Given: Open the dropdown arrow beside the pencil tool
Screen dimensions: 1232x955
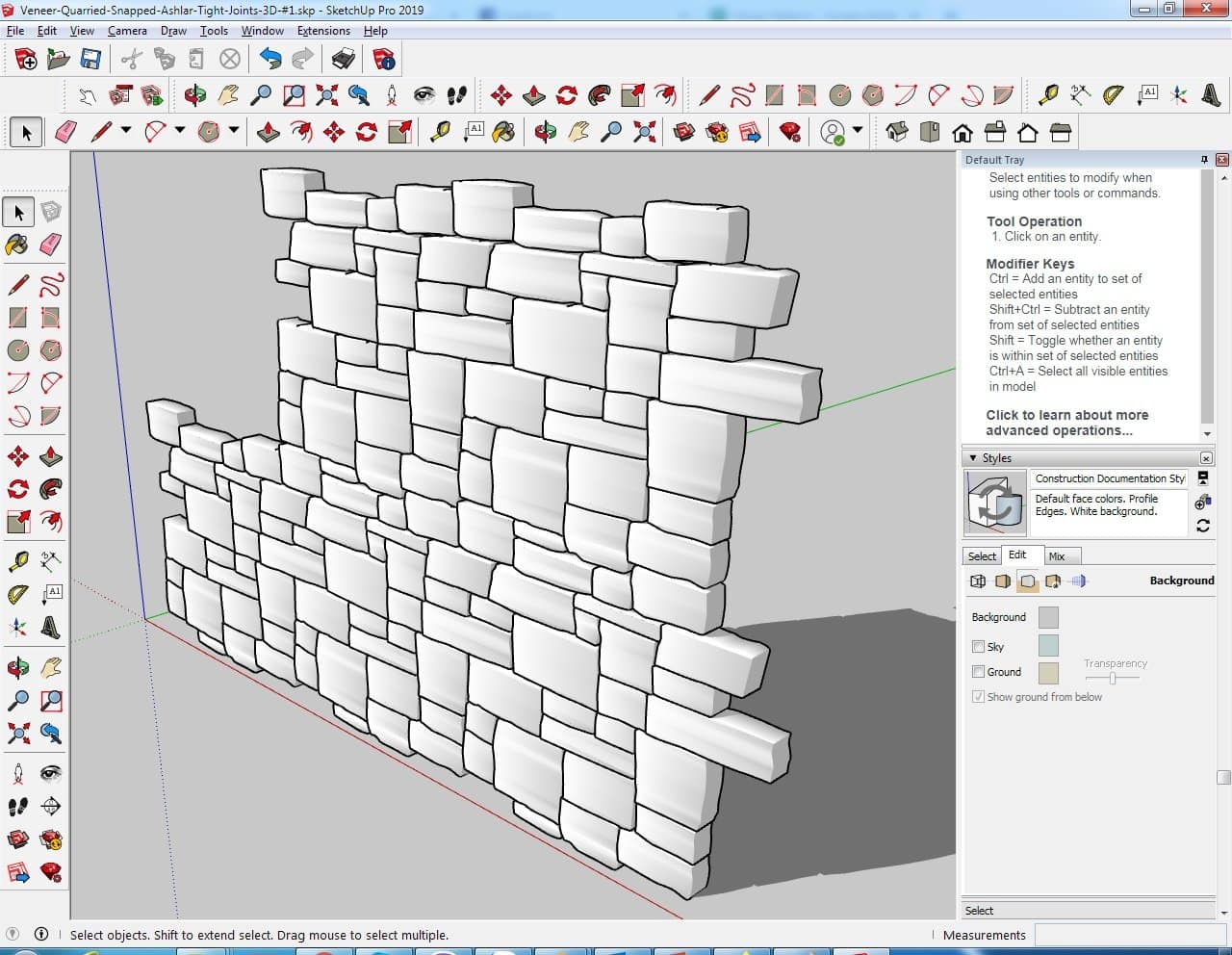Looking at the screenshot, I should coord(125,131).
